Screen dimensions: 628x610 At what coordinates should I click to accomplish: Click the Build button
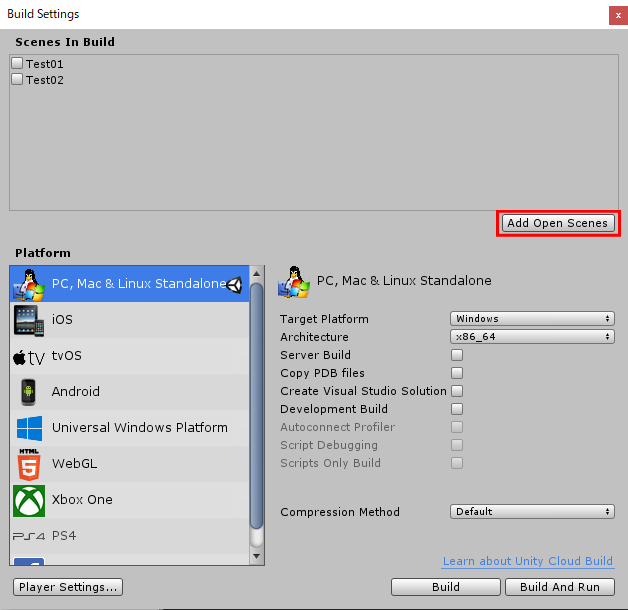(x=446, y=587)
